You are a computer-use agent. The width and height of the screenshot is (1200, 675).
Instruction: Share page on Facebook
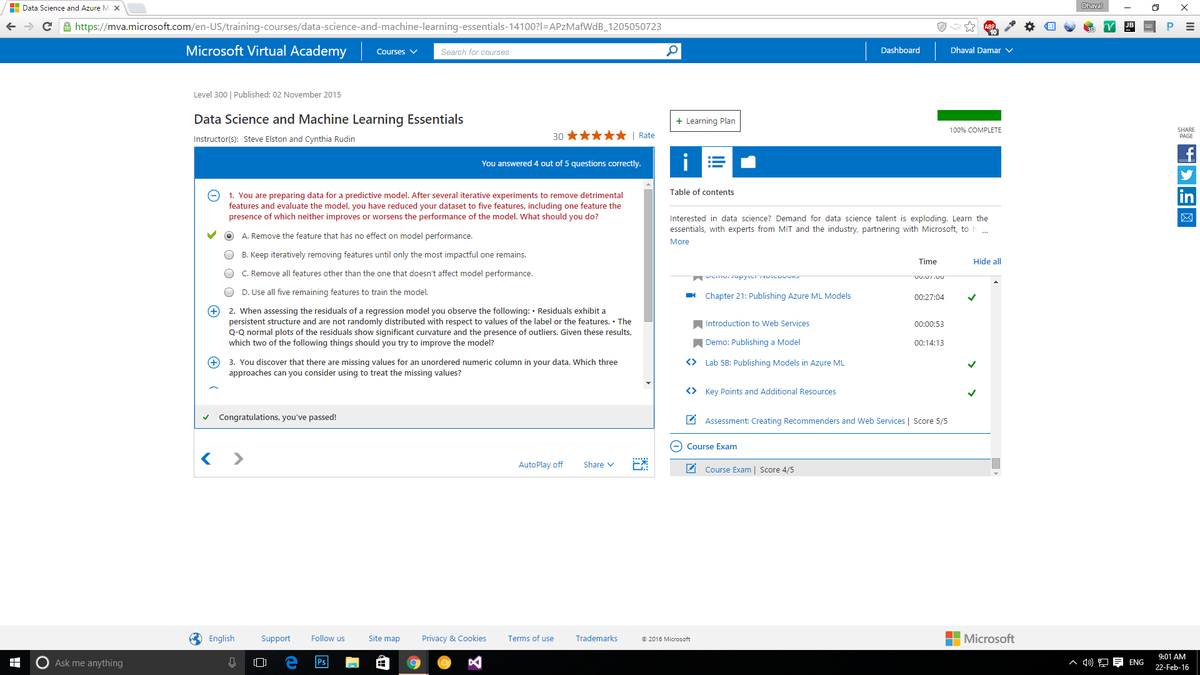click(x=1187, y=153)
